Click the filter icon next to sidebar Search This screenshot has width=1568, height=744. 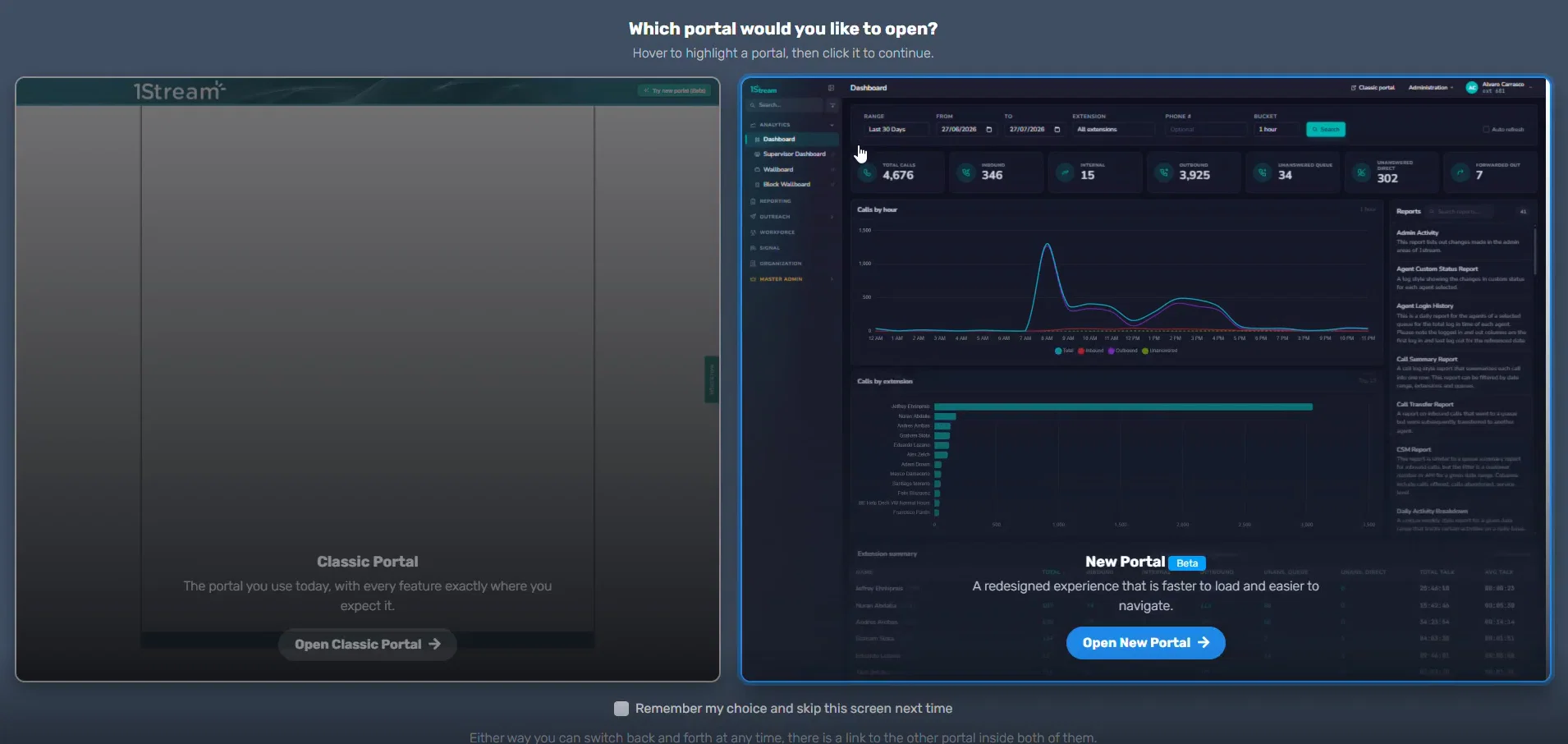(832, 105)
